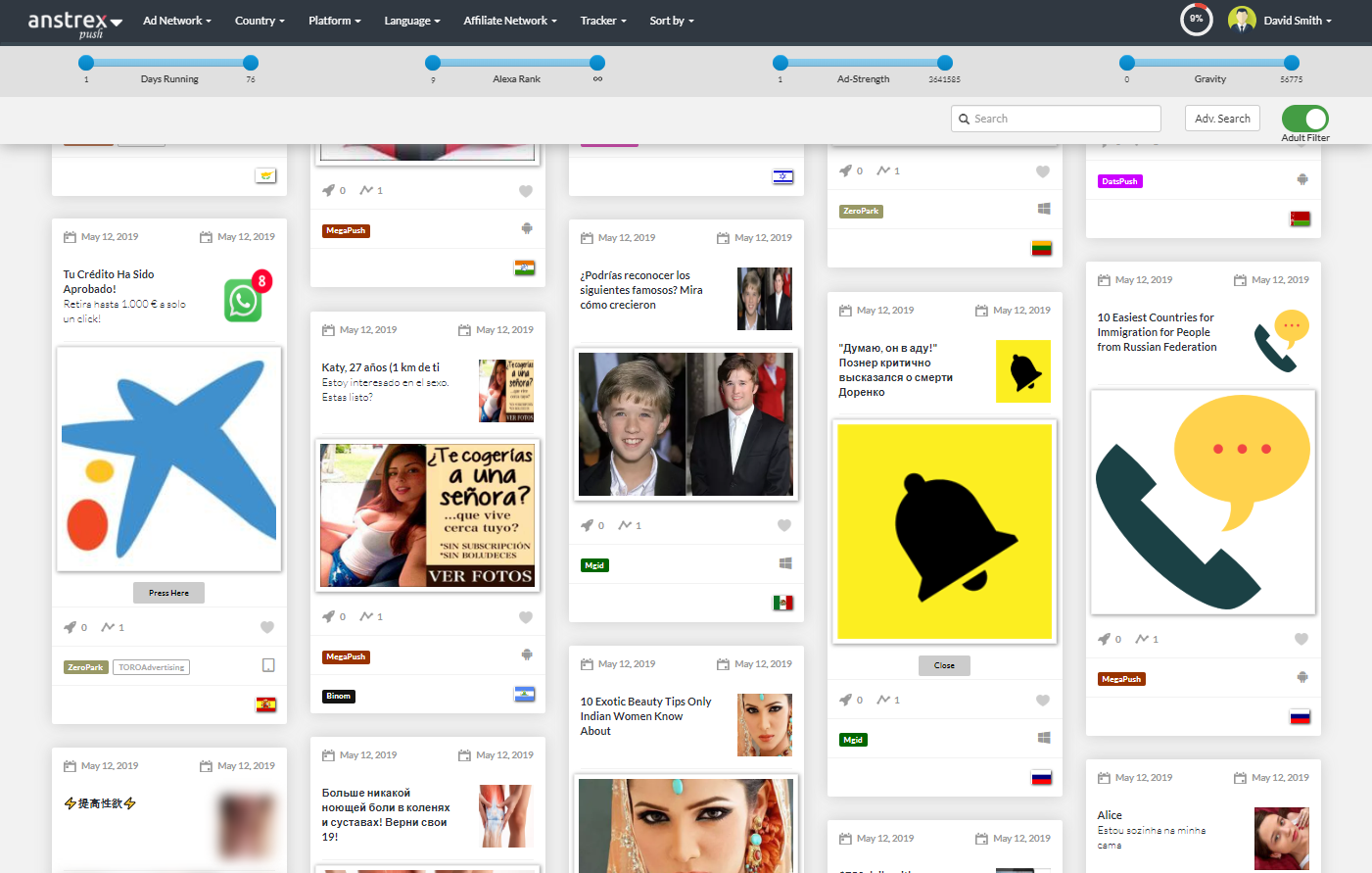
Task: Click the Spain flag on the Tu Crédito card
Action: click(x=265, y=704)
